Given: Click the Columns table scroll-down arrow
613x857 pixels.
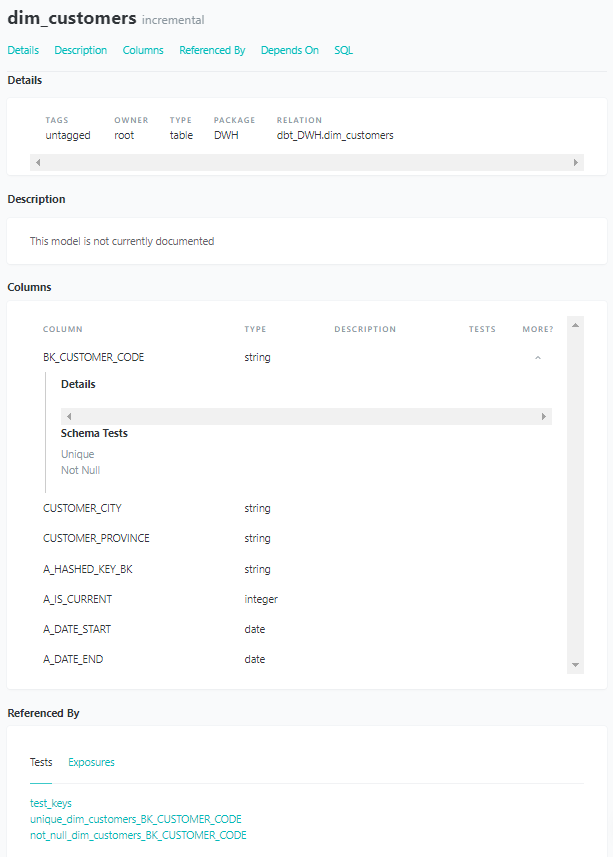Looking at the screenshot, I should point(575,665).
